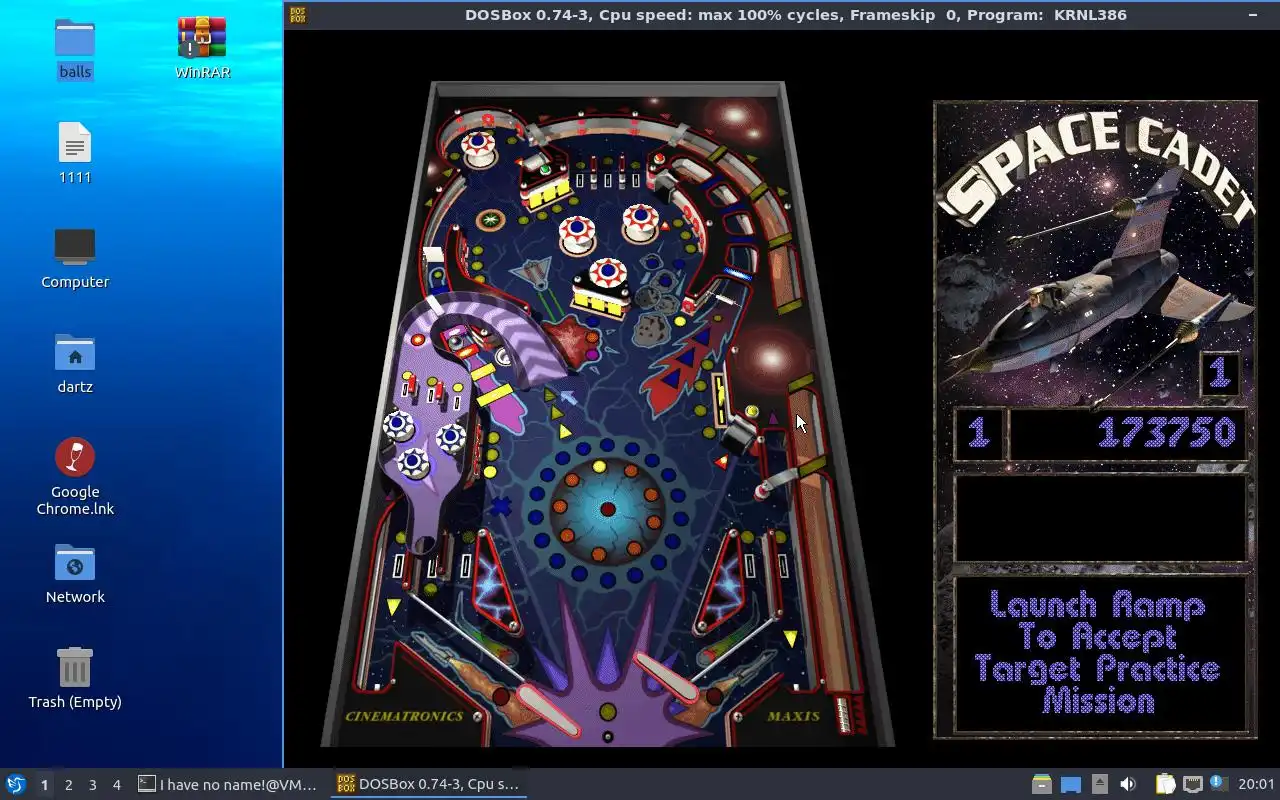The height and width of the screenshot is (800, 1280).
Task: Click the clock showing 20:01
Action: [1256, 784]
